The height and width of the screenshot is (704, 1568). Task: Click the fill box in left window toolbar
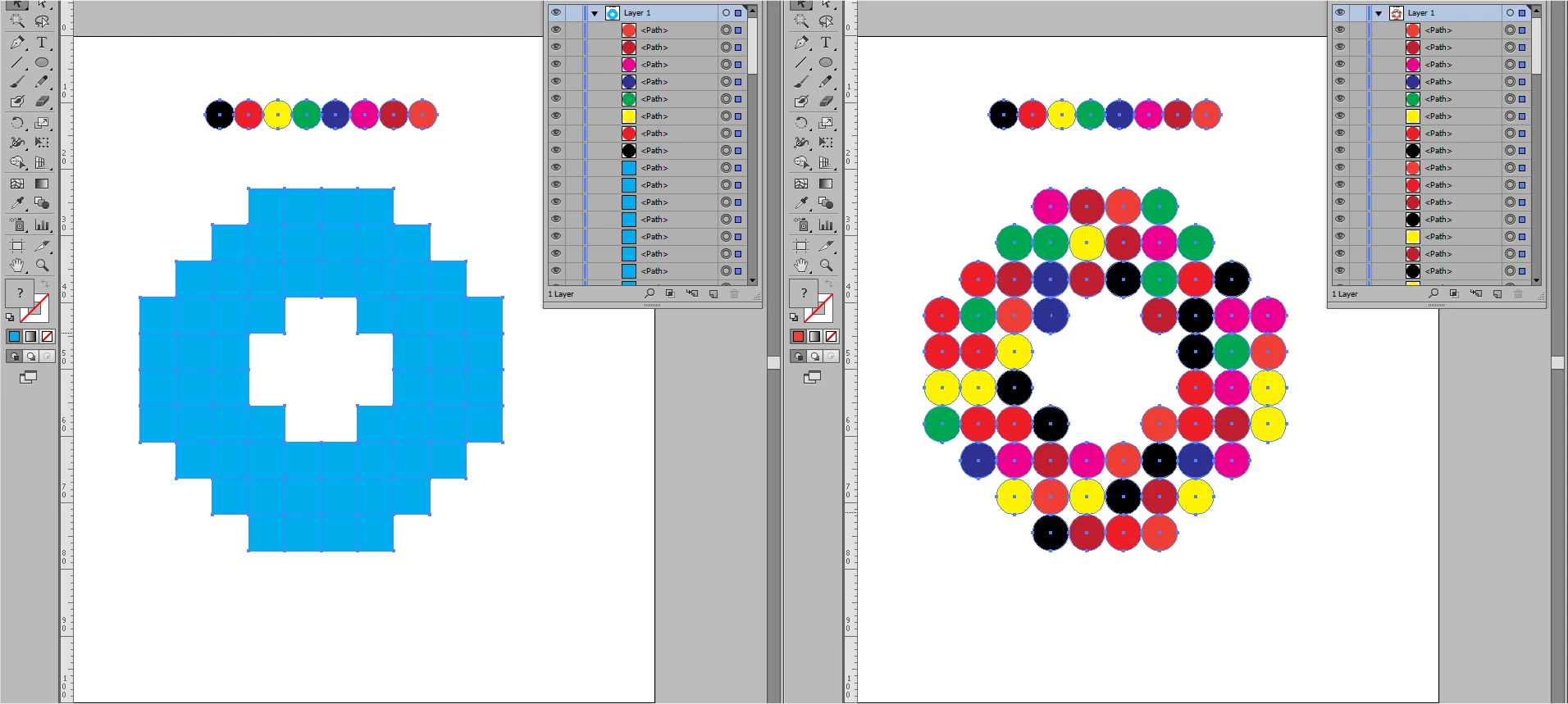20,293
